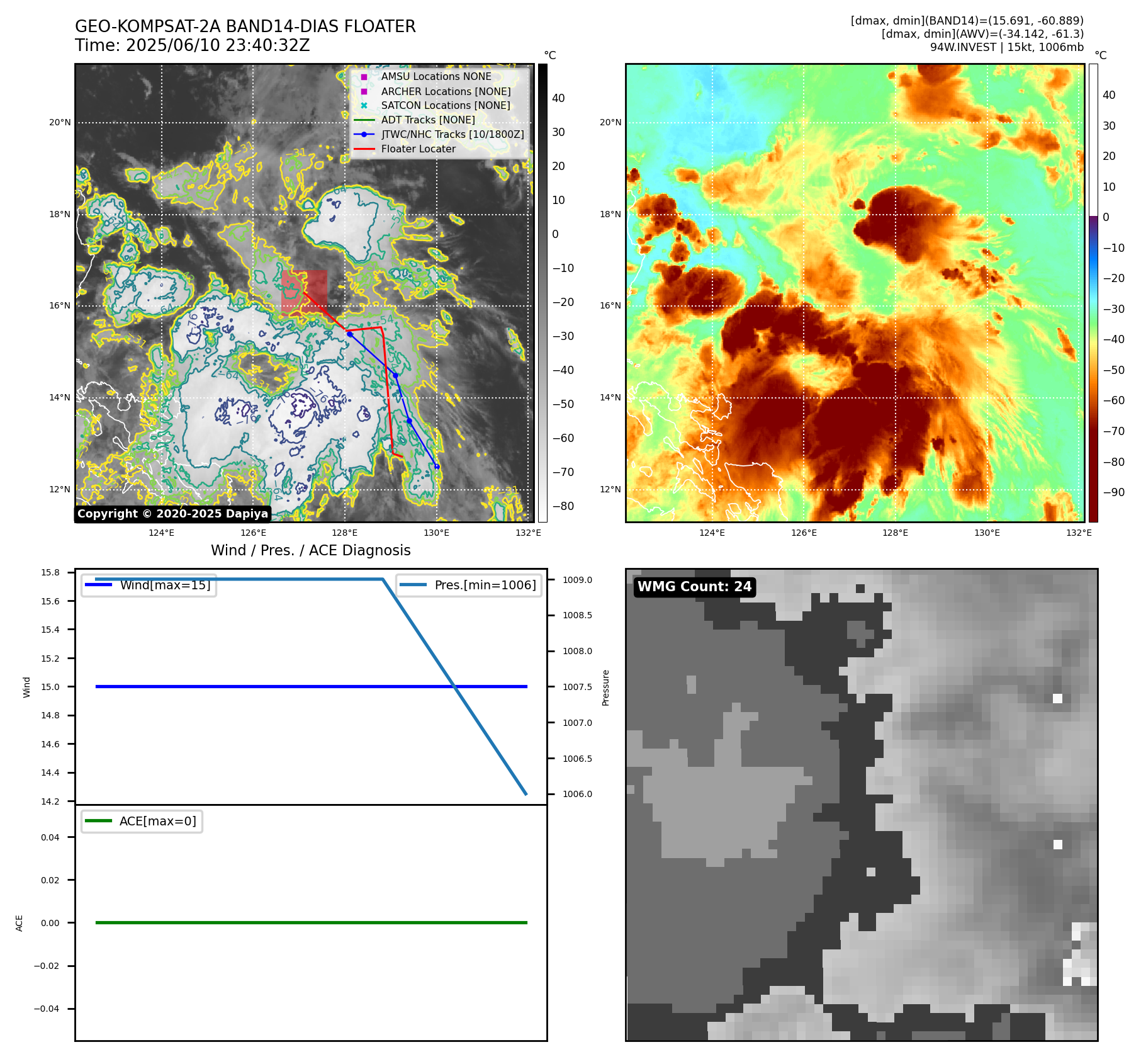Click the green ACE line in chart
Image resolution: width=1141 pixels, height=1064 pixels.
(x=311, y=922)
